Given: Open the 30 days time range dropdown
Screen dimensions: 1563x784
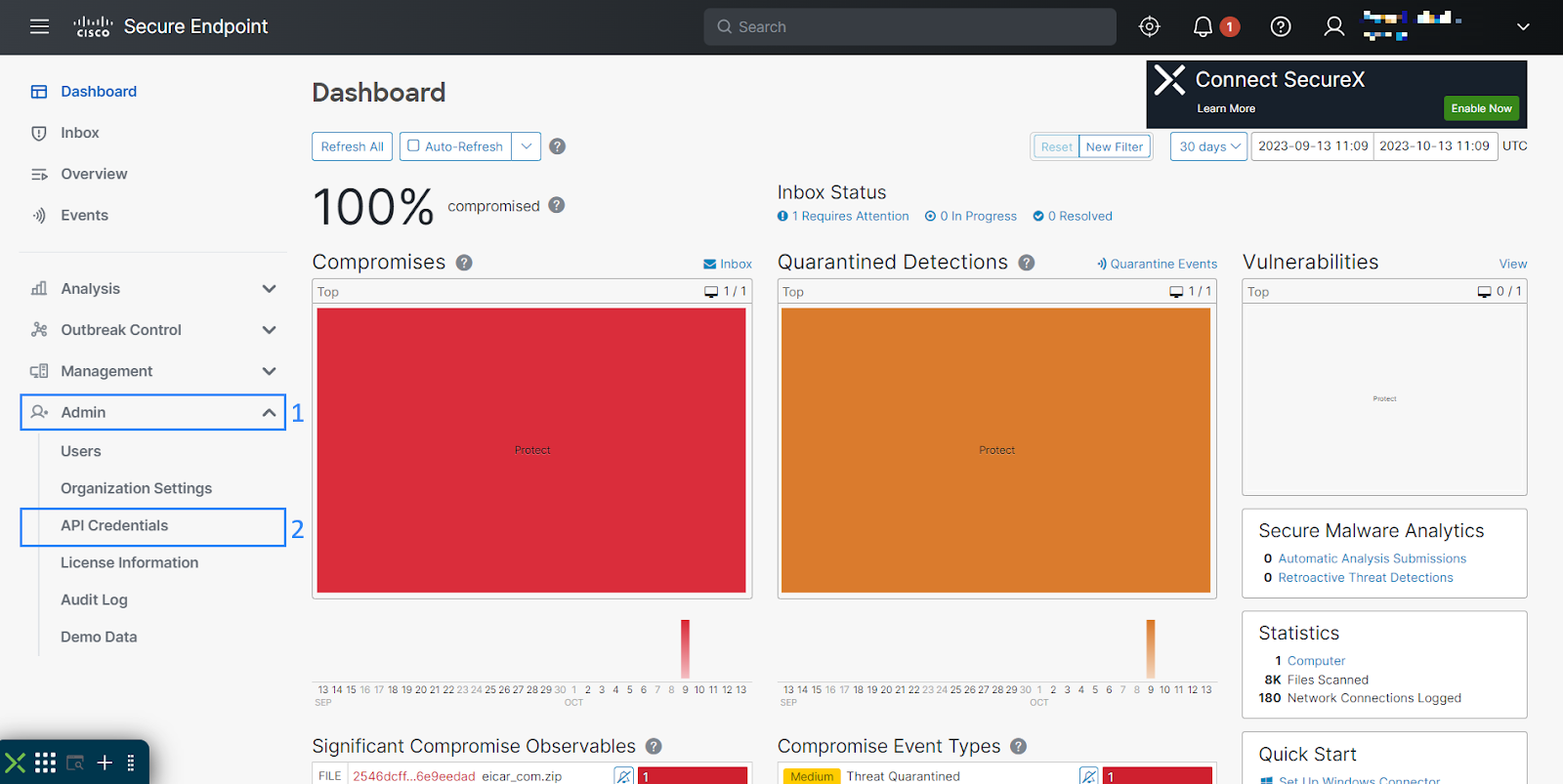Looking at the screenshot, I should [1208, 146].
